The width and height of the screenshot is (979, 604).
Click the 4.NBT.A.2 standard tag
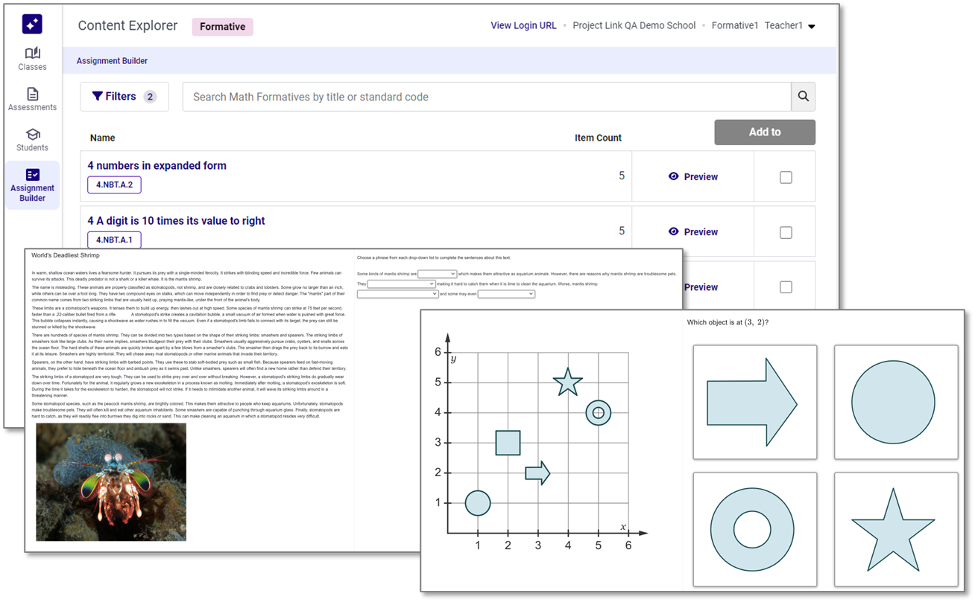click(114, 185)
